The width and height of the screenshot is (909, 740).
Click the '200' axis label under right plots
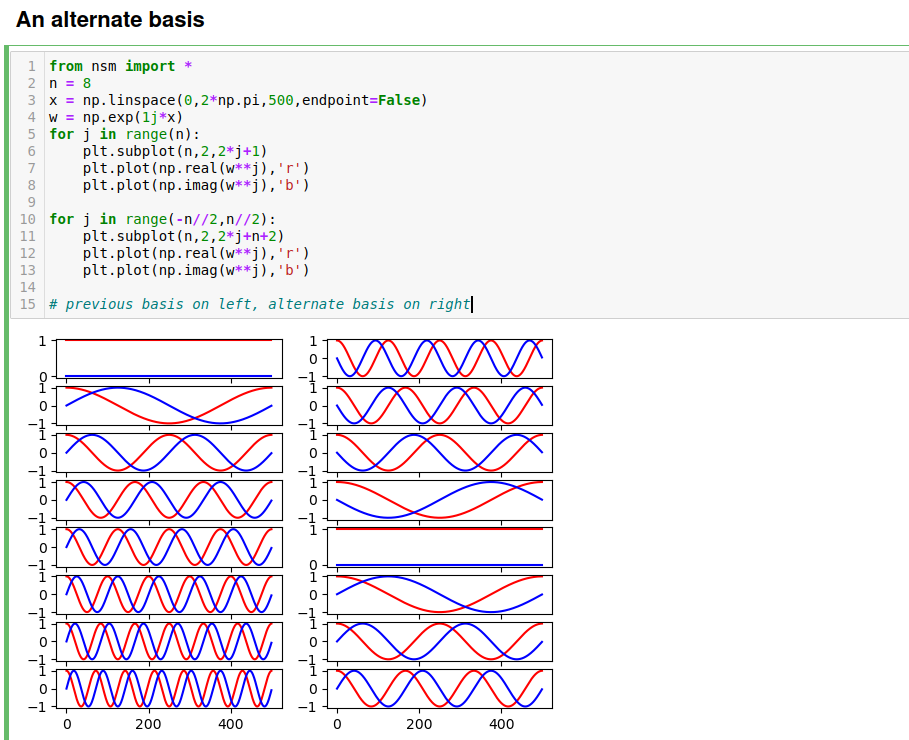419,725
